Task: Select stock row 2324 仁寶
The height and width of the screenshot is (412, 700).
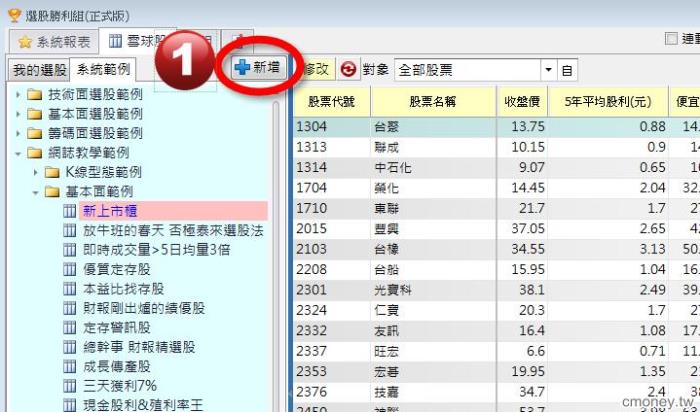Action: pyautogui.click(x=496, y=310)
